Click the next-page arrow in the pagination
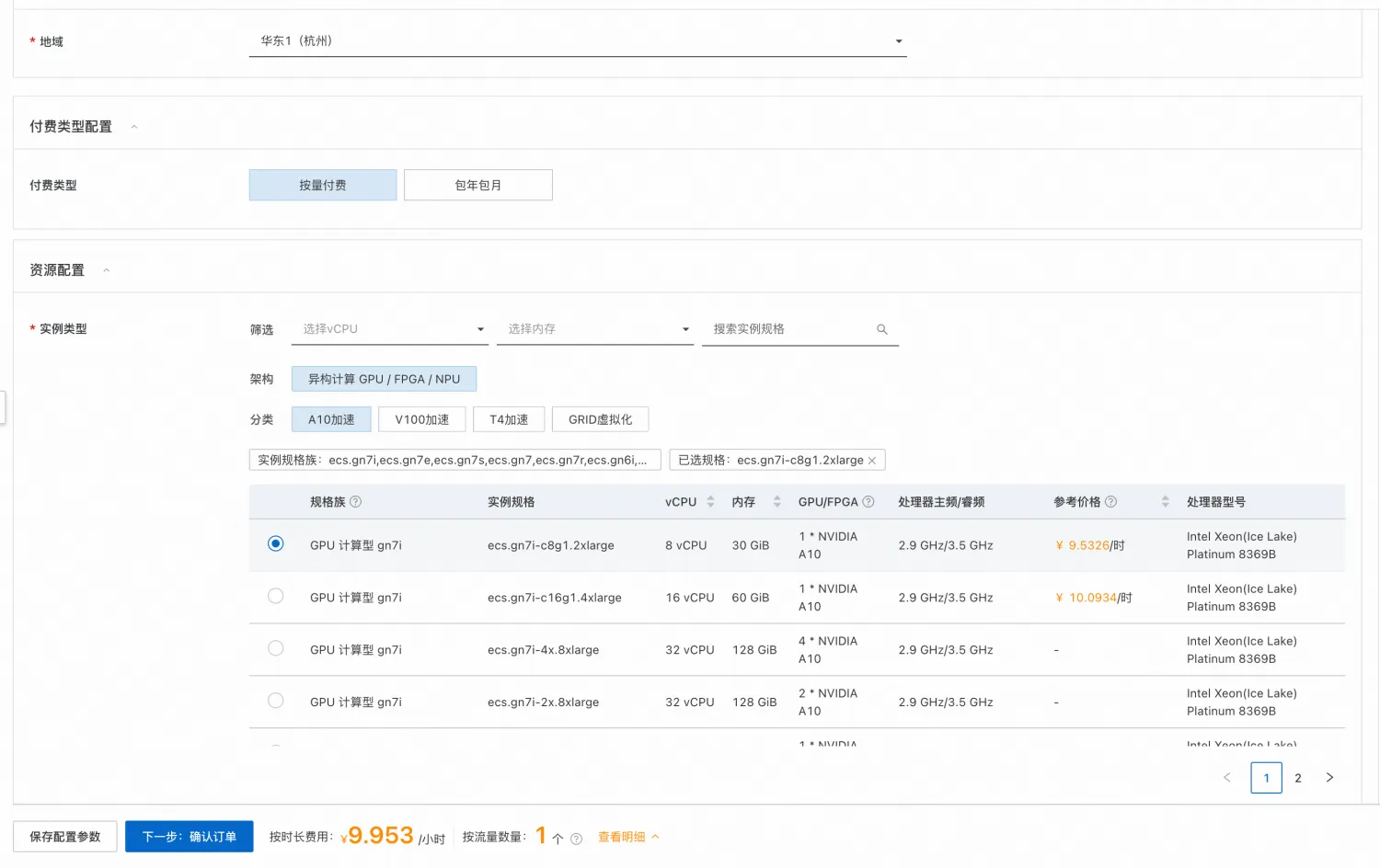This screenshot has width=1380, height=868. click(1329, 777)
